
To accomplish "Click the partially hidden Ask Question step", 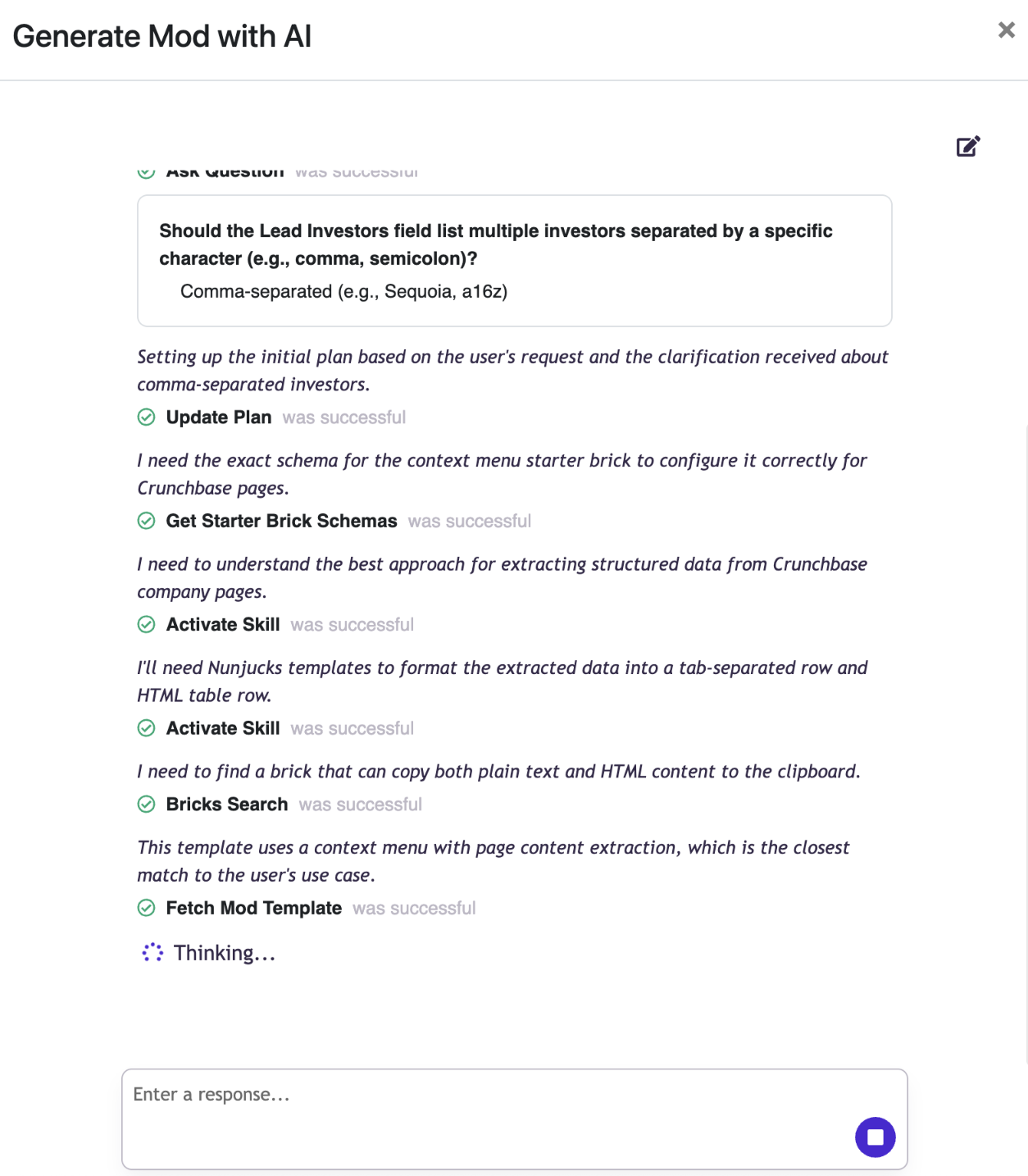I will [x=225, y=172].
